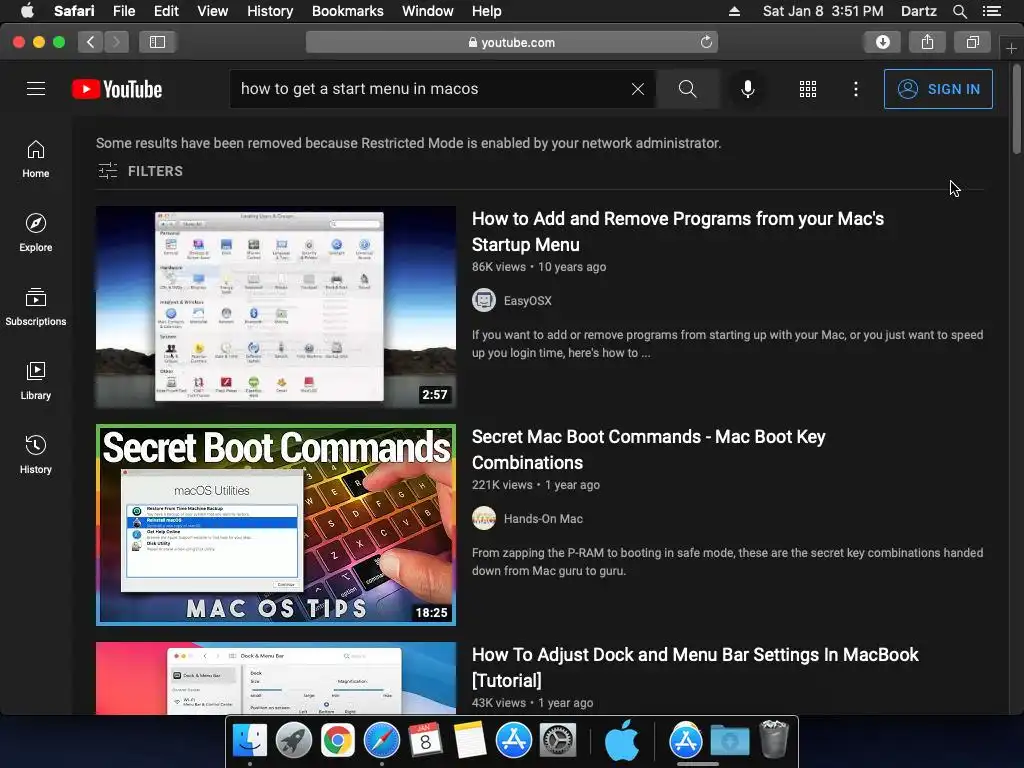Click the EasyOSX channel avatar
This screenshot has height=768, width=1024.
pos(484,300)
